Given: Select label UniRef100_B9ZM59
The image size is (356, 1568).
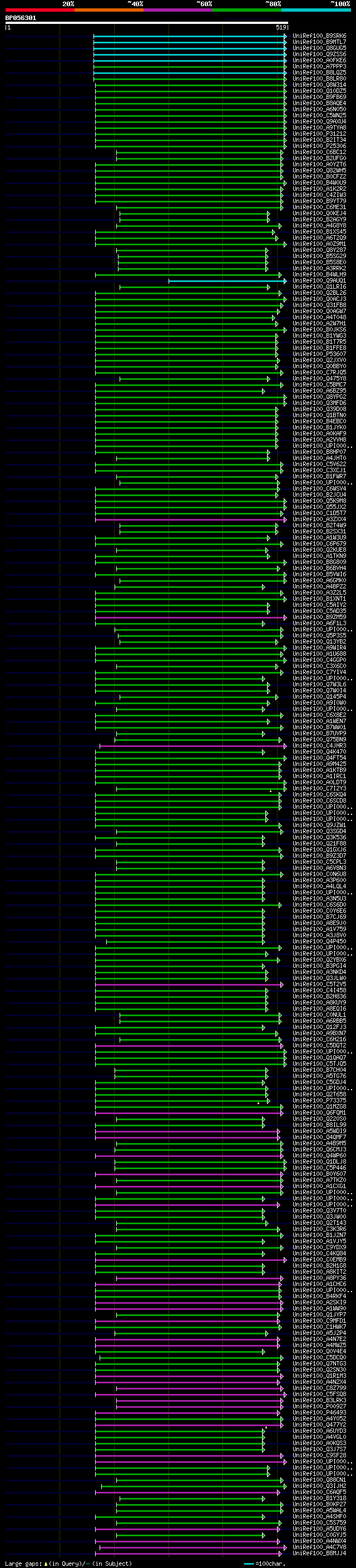Looking at the screenshot, I should pos(319,617).
